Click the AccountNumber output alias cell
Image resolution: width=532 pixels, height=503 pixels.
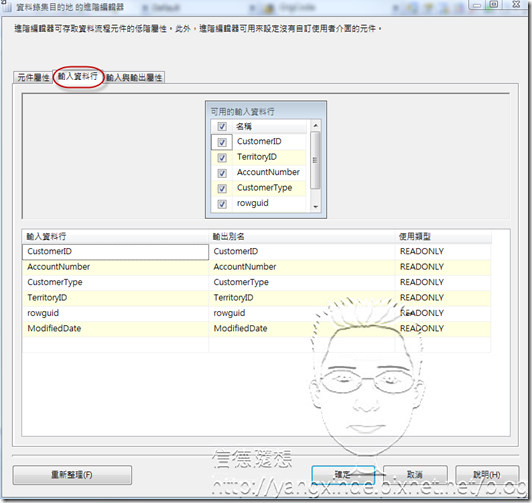point(302,267)
